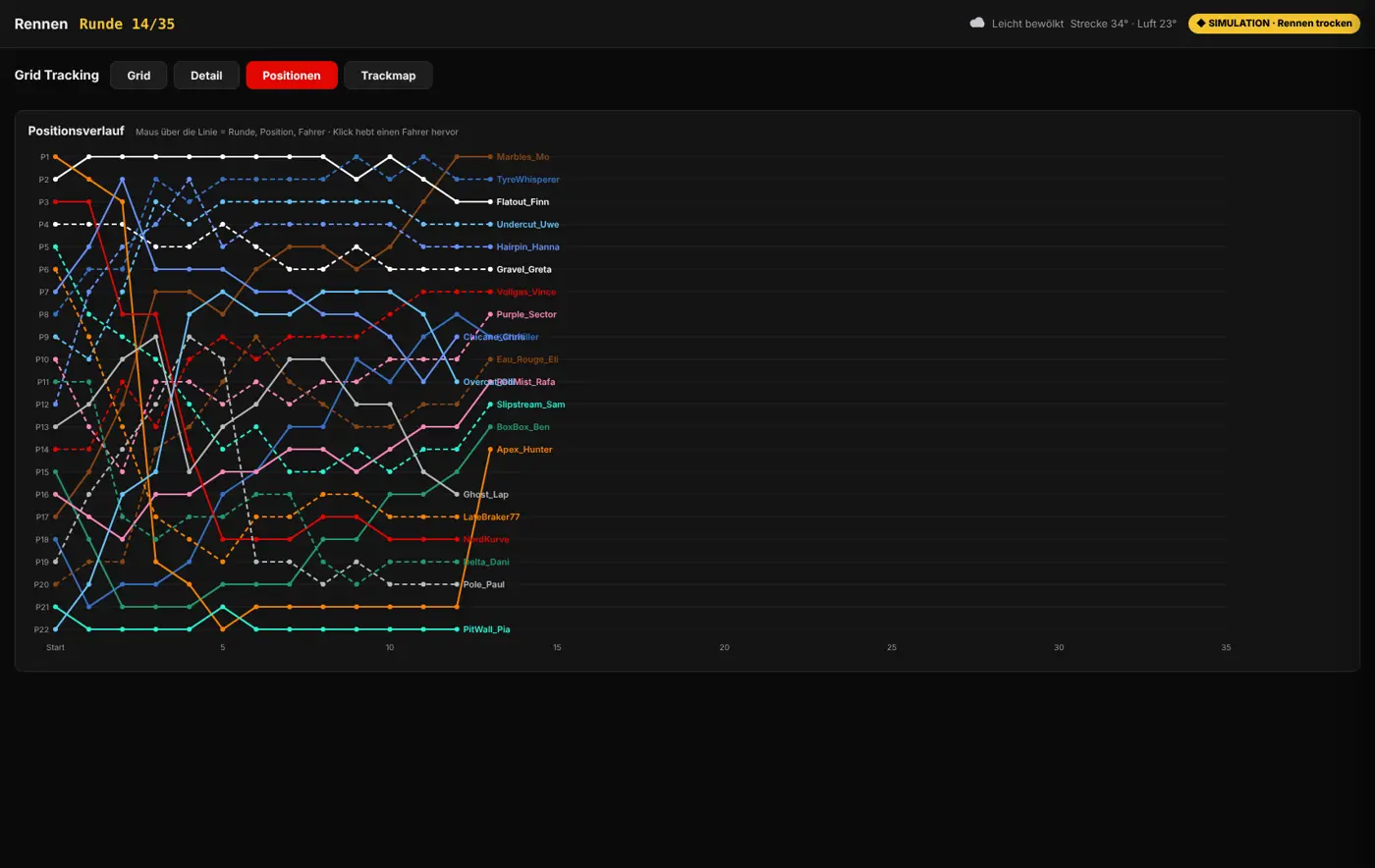1375x868 pixels.
Task: Highlight Hairpin_Hanna in the chart
Action: [527, 247]
